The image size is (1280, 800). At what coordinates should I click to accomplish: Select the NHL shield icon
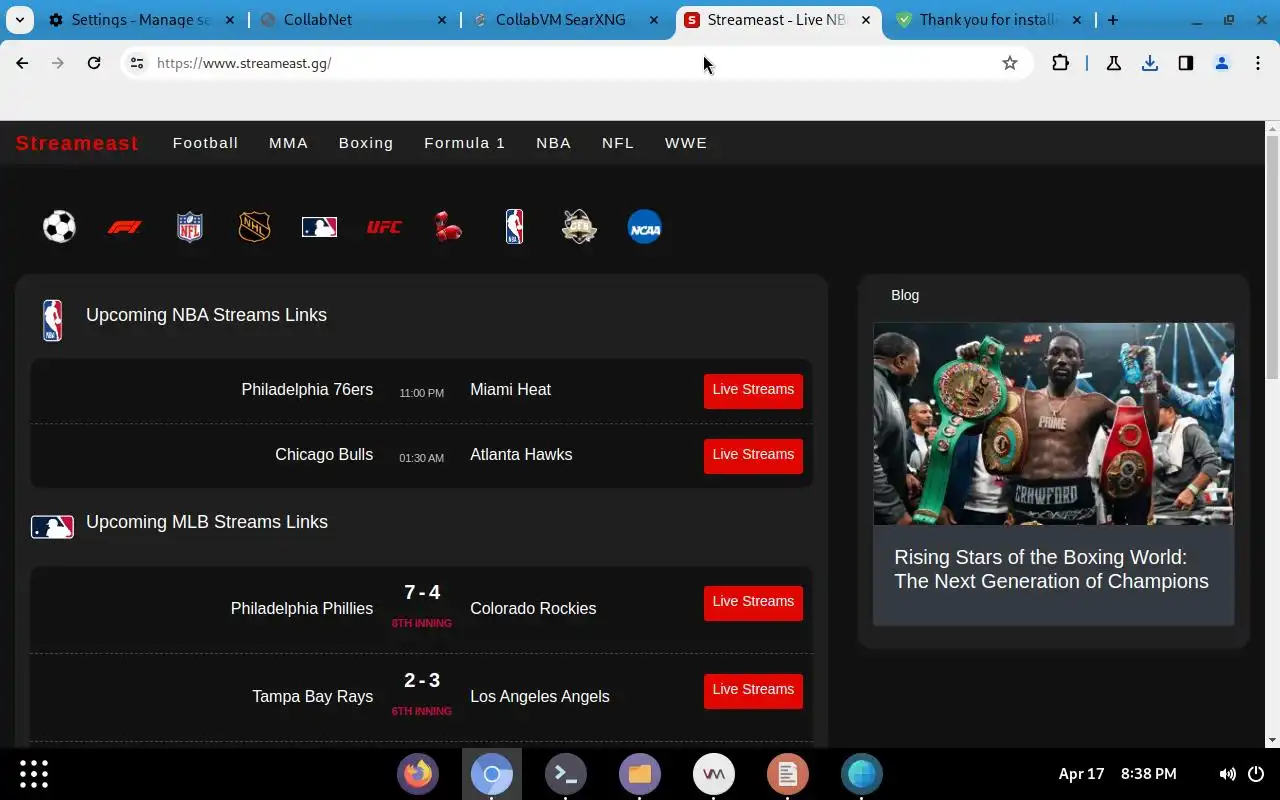tap(254, 227)
